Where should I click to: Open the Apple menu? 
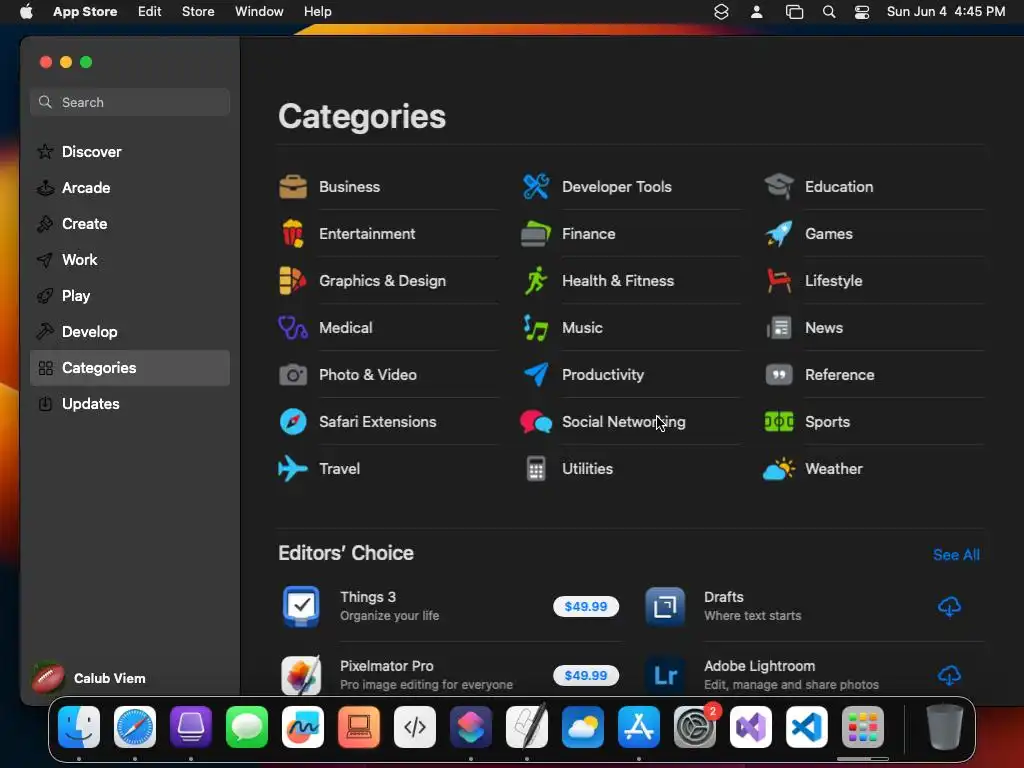pyautogui.click(x=26, y=11)
